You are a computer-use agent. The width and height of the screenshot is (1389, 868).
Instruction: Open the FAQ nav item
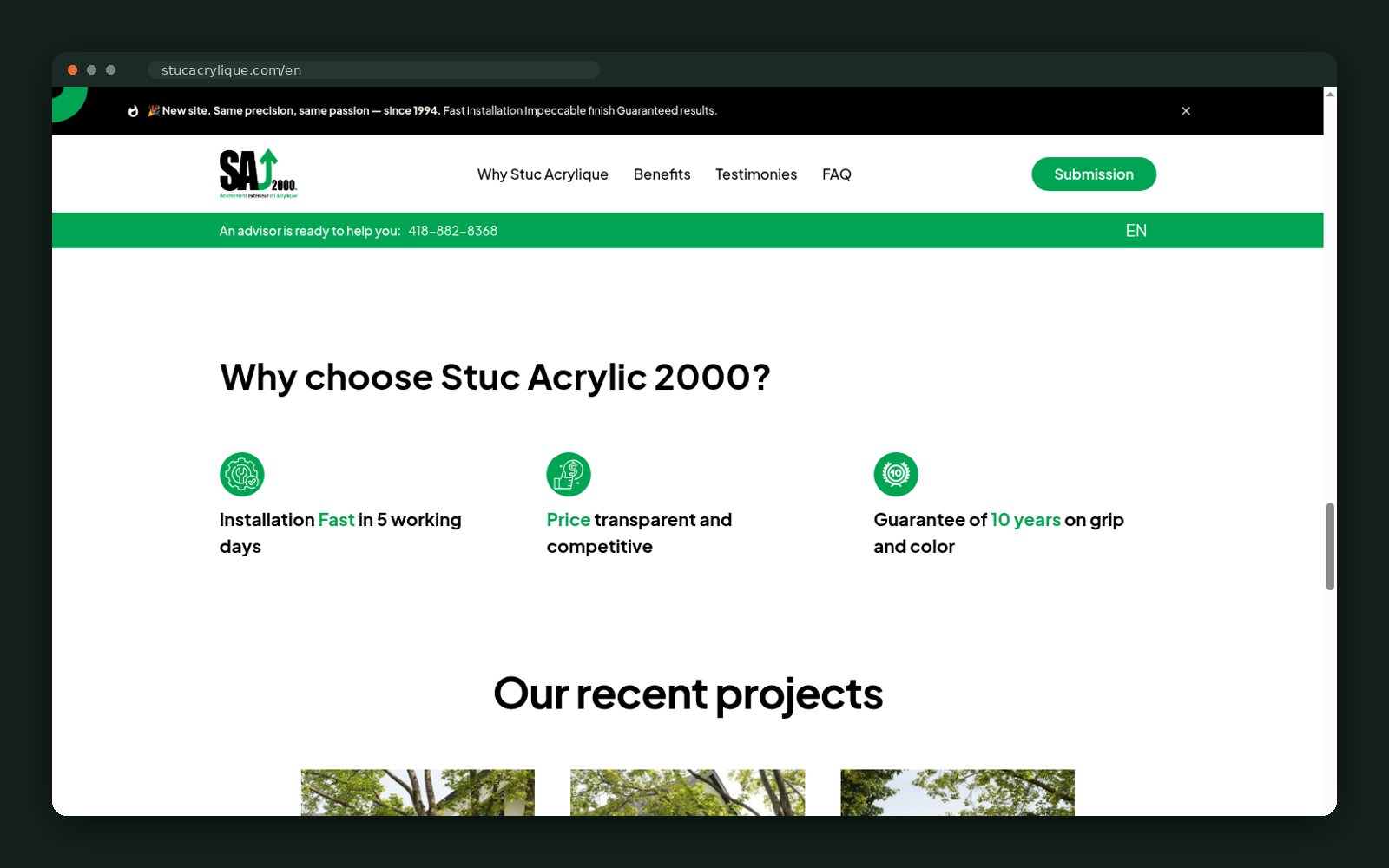coord(837,174)
